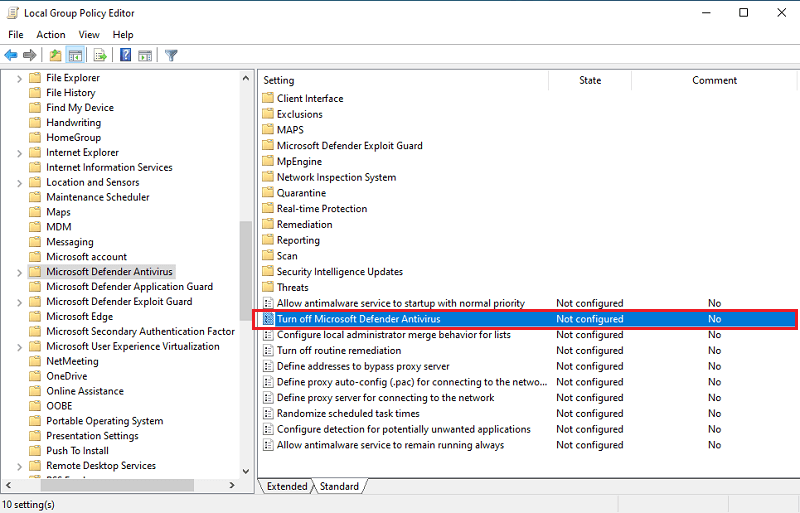This screenshot has width=800, height=513.
Task: Expand Microsoft User Experience Virtualization node
Action: [19, 347]
